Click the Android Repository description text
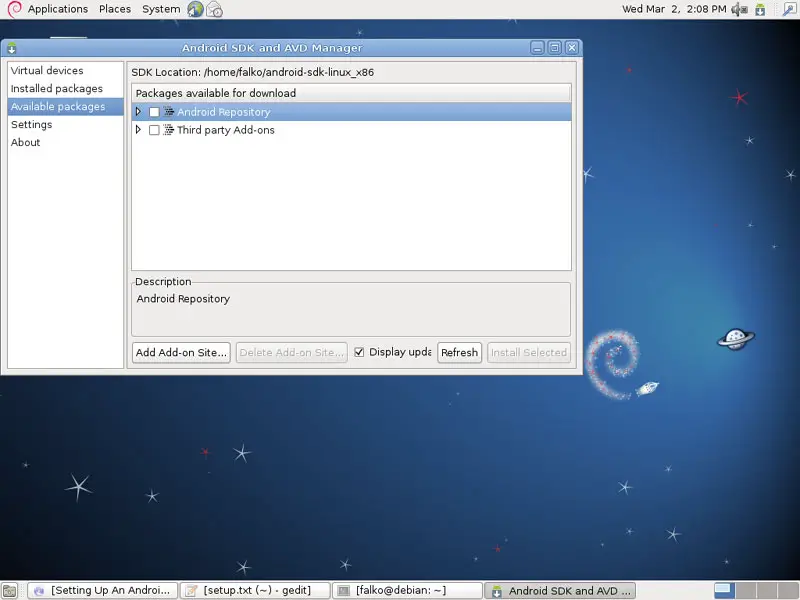800x600 pixels. pyautogui.click(x=183, y=299)
